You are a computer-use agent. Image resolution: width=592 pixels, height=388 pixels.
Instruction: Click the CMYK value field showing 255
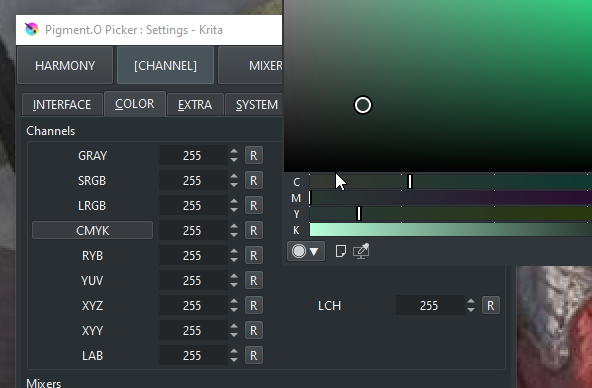click(193, 230)
